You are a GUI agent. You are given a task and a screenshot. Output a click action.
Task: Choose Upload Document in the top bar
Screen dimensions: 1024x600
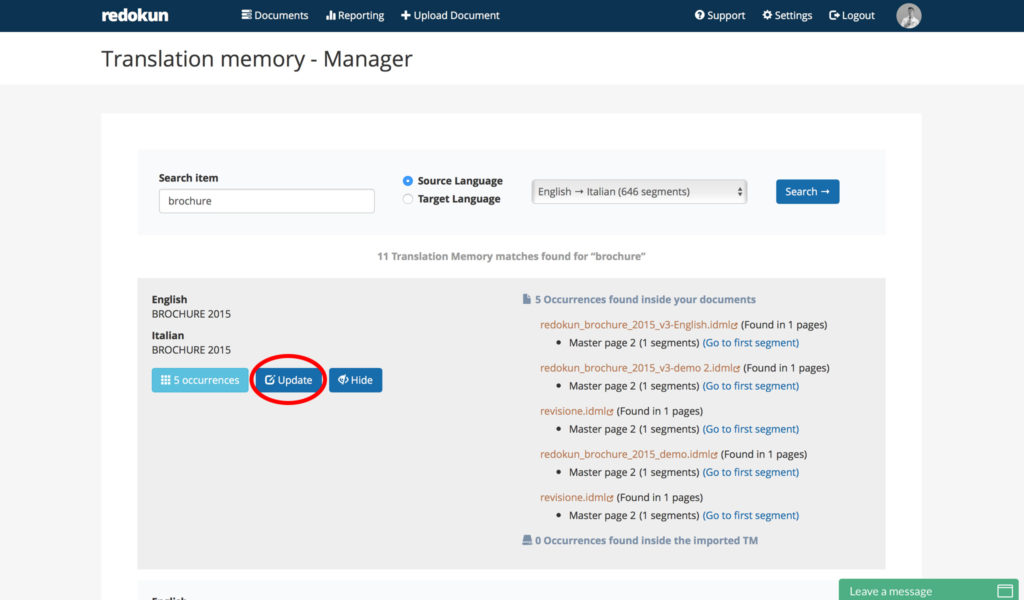point(450,15)
